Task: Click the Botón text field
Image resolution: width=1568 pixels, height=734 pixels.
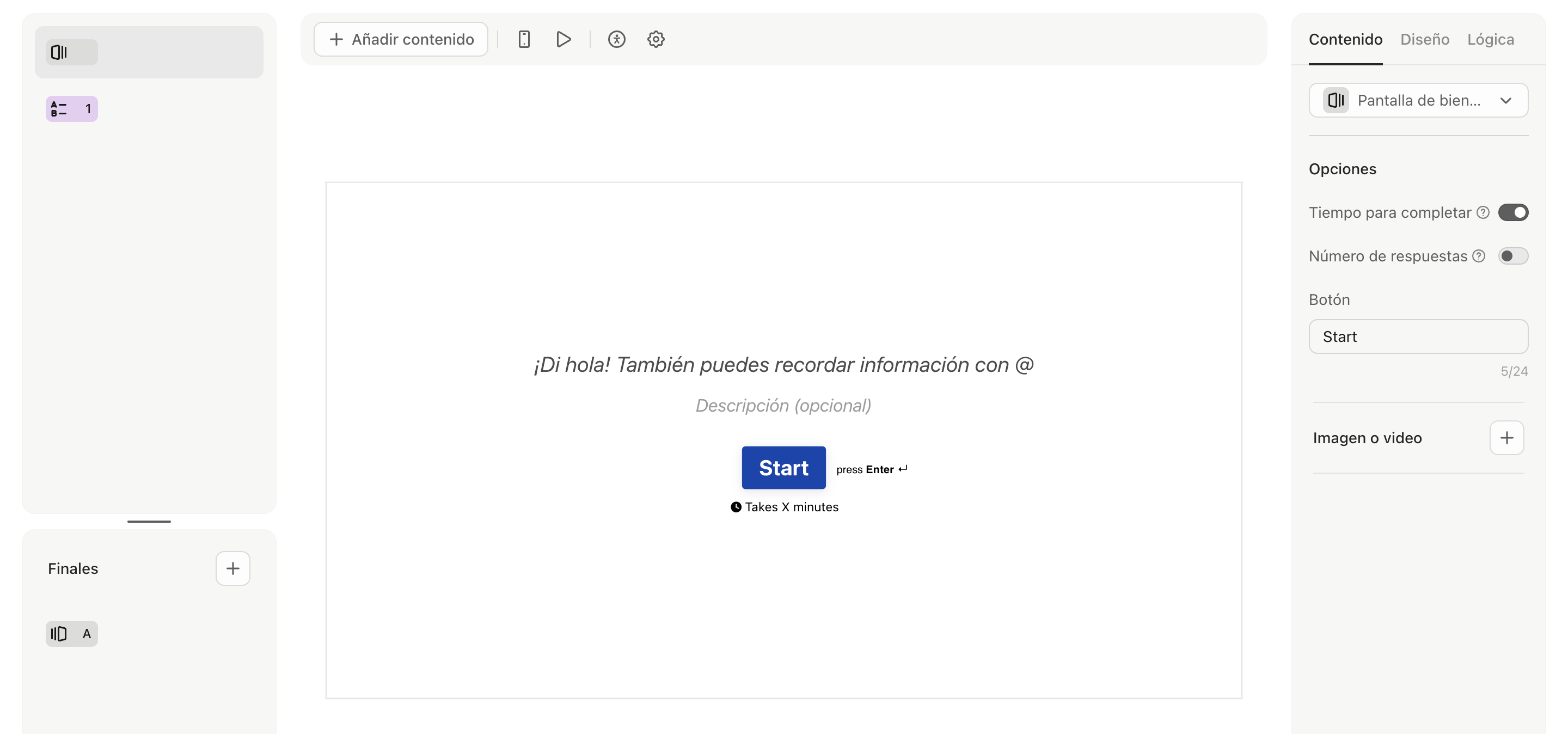Action: click(x=1418, y=337)
